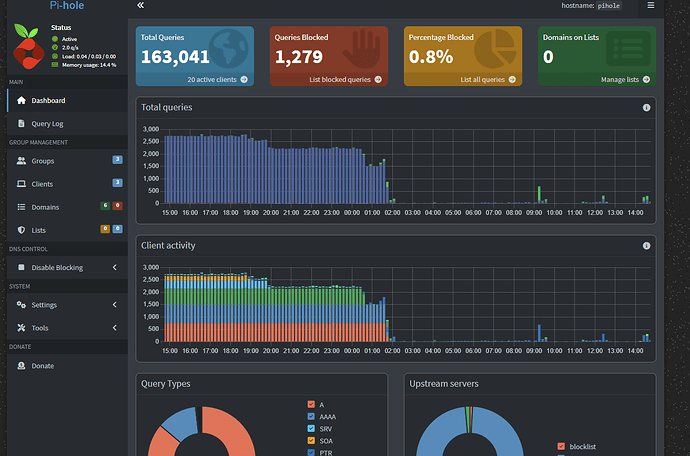Click the Groups count badge
The width and height of the screenshot is (690, 456).
pos(117,160)
